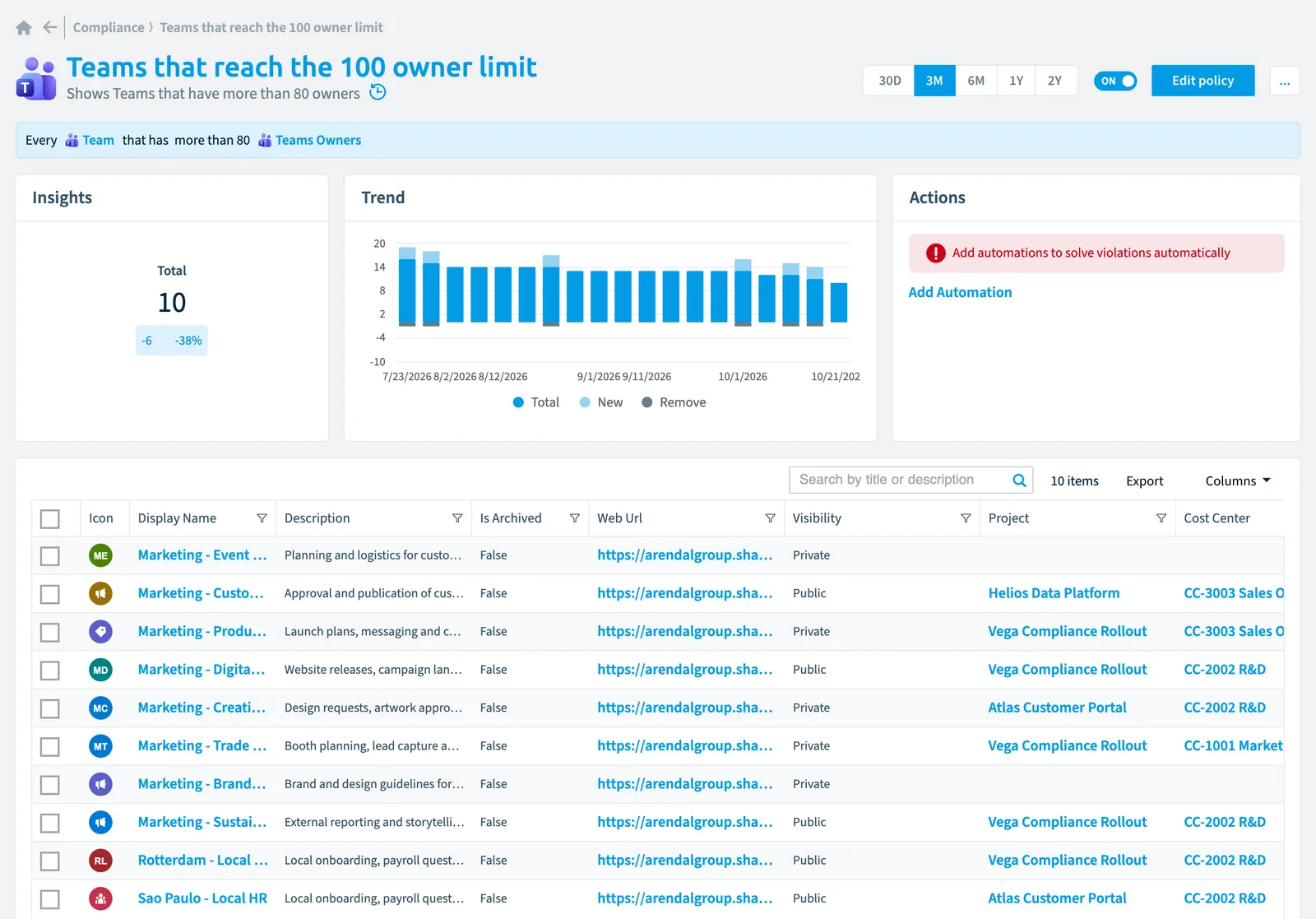Screen dimensions: 1316x919
Task: Tick the select-all header checkbox
Action: (50, 519)
